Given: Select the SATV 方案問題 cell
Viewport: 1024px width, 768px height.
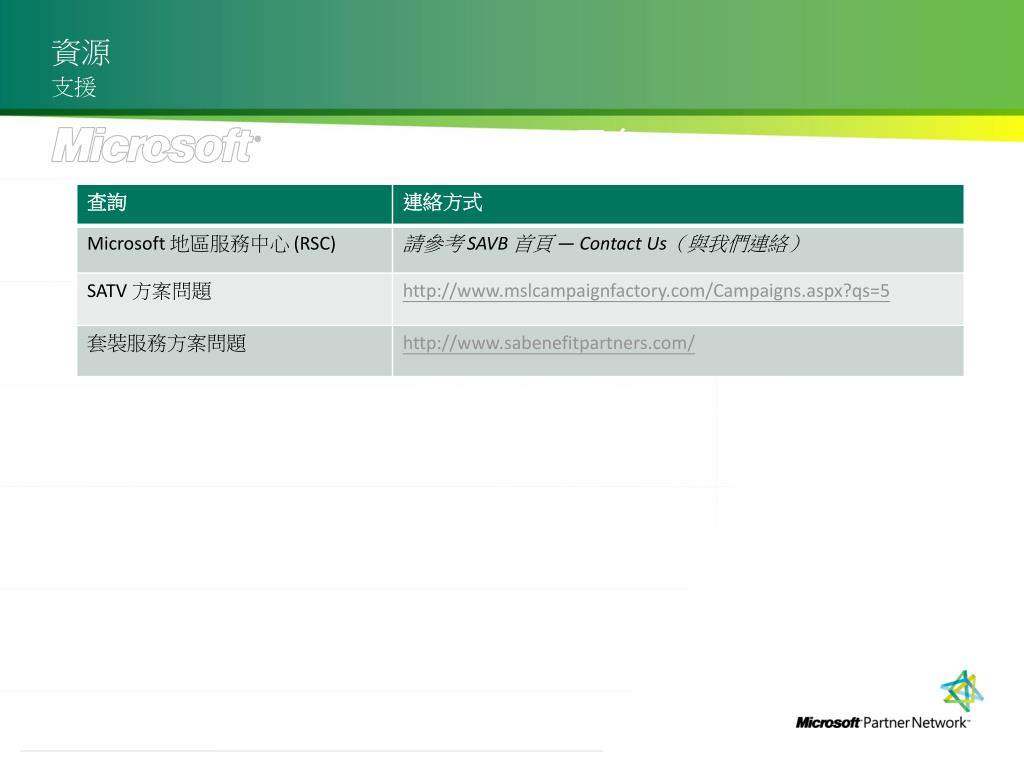Looking at the screenshot, I should pyautogui.click(x=234, y=298).
